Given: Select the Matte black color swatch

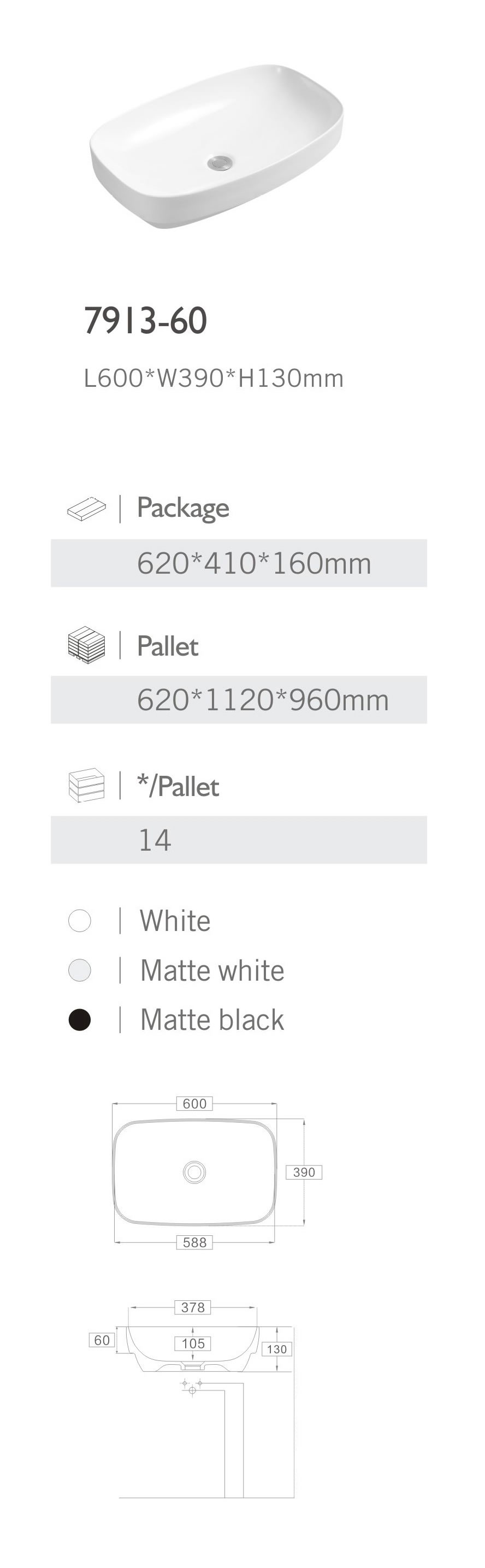Looking at the screenshot, I should point(80,1019).
